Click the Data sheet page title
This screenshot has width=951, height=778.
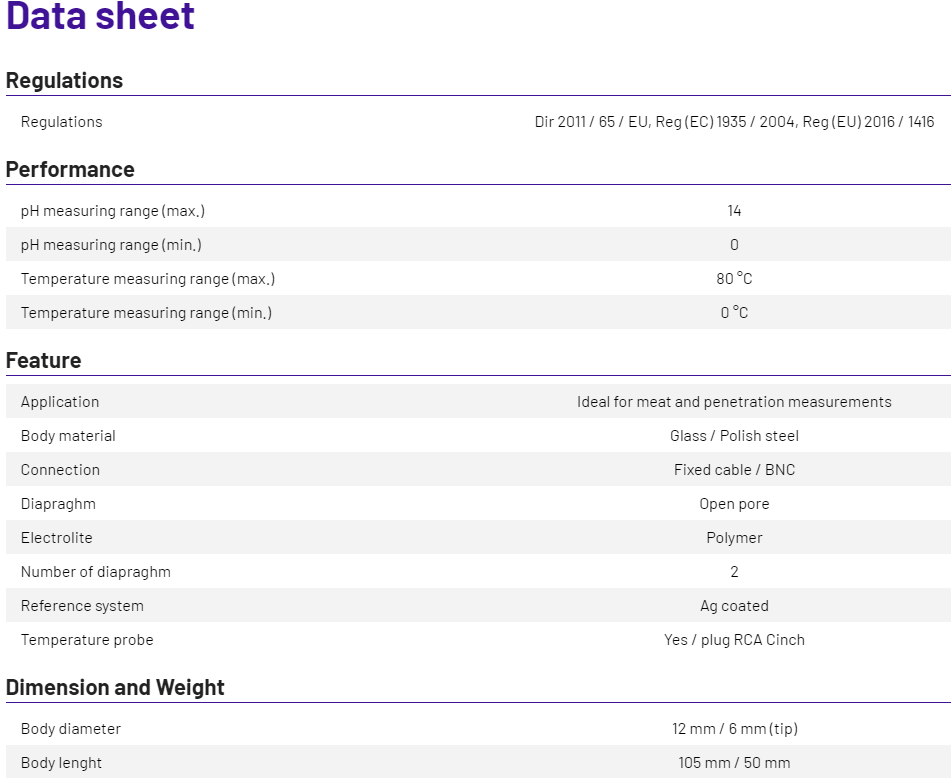tap(100, 17)
